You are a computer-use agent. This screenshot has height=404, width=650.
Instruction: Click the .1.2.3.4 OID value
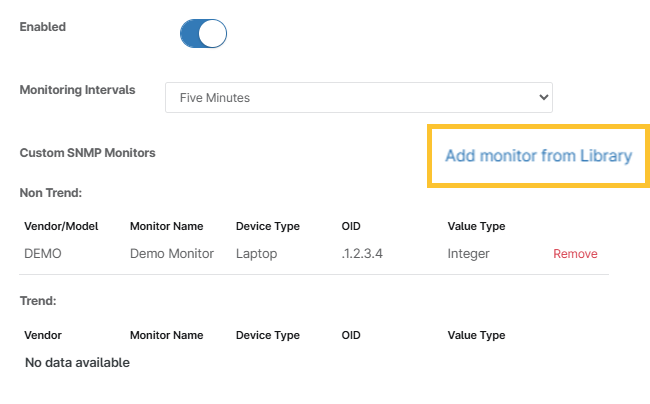357,254
